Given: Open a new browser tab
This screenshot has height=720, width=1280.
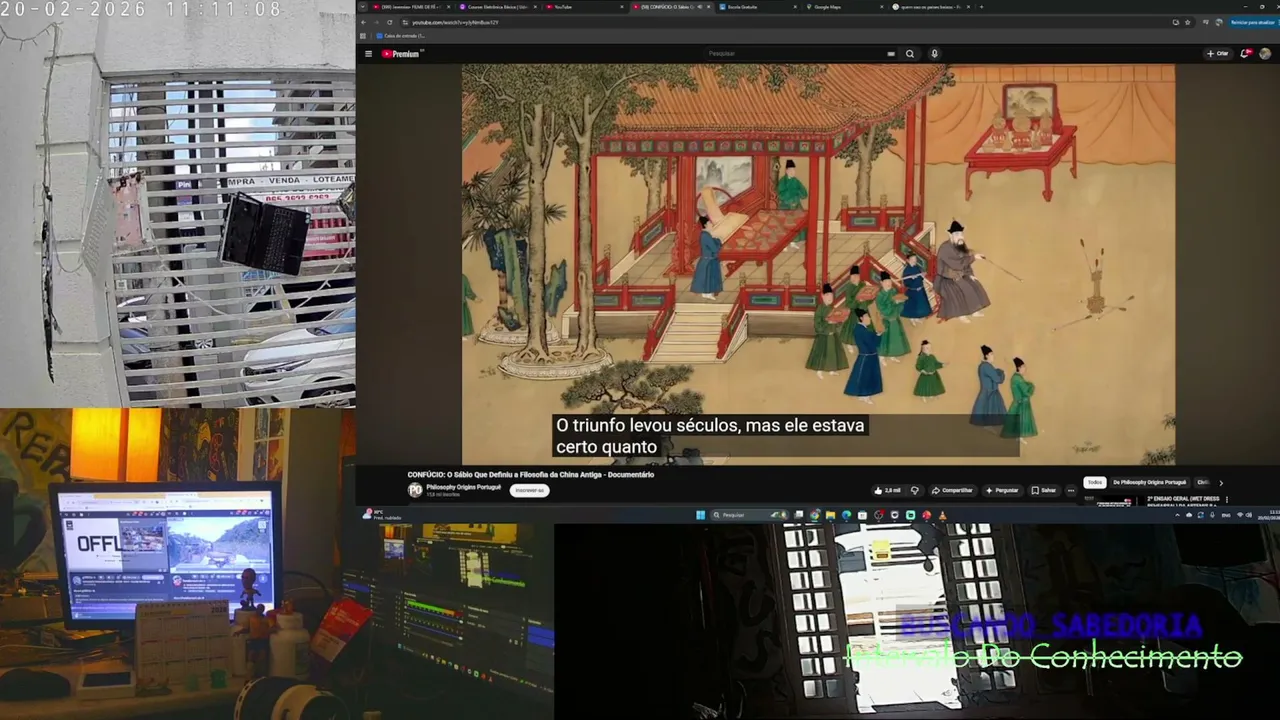Looking at the screenshot, I should click(981, 7).
